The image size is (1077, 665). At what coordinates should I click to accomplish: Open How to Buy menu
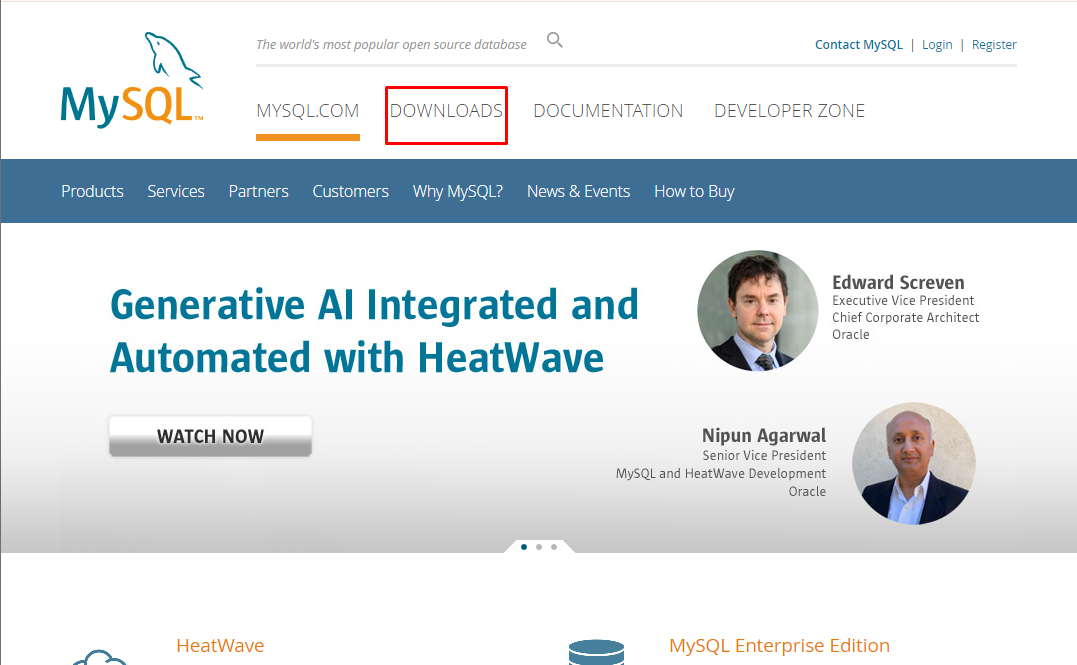pos(694,191)
